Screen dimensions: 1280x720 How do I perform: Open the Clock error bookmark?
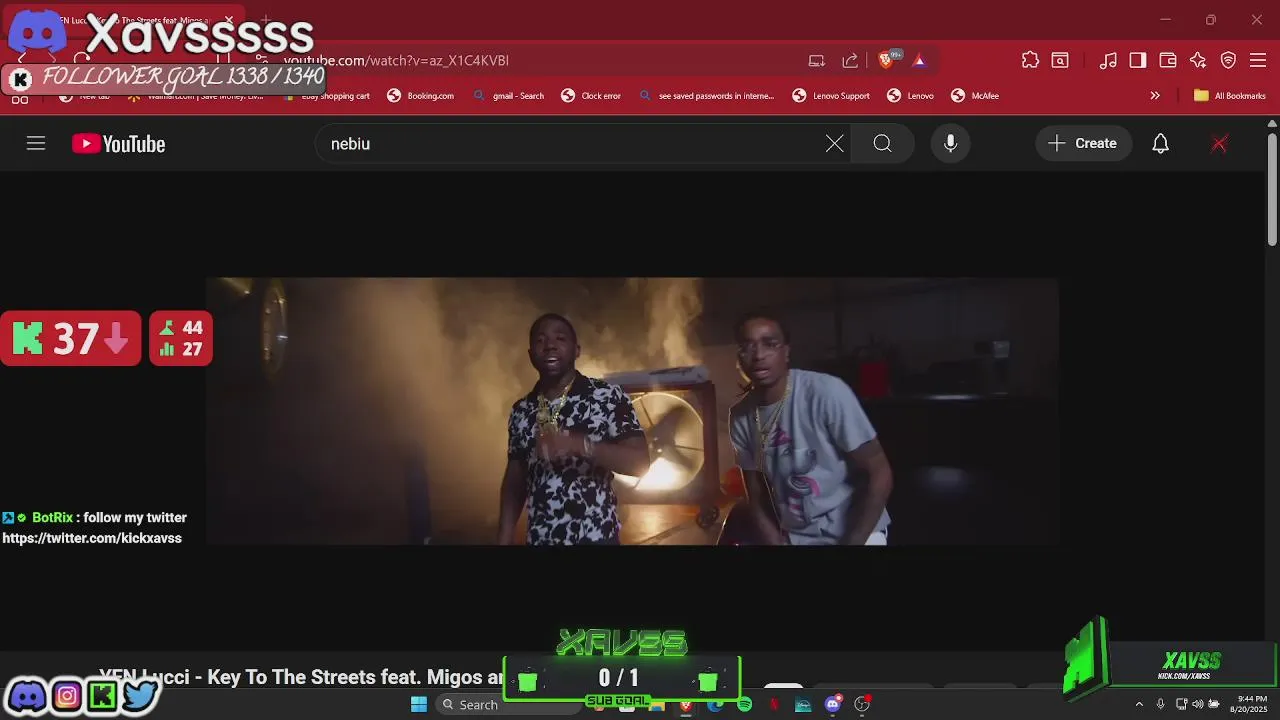pyautogui.click(x=591, y=96)
